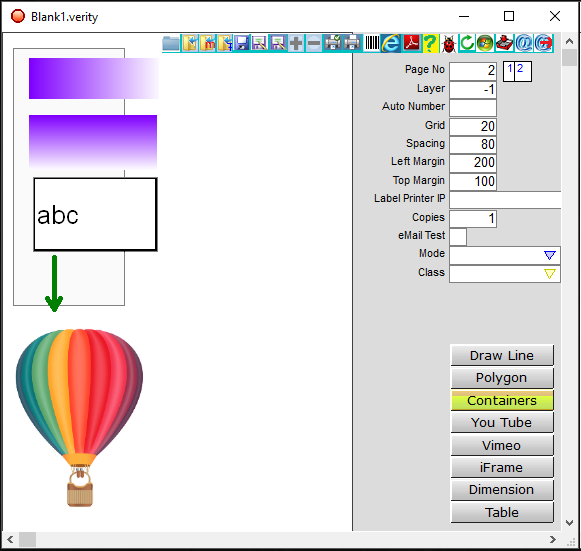Click the green refresh arrow icon
This screenshot has width=581, height=551.
pyautogui.click(x=467, y=43)
